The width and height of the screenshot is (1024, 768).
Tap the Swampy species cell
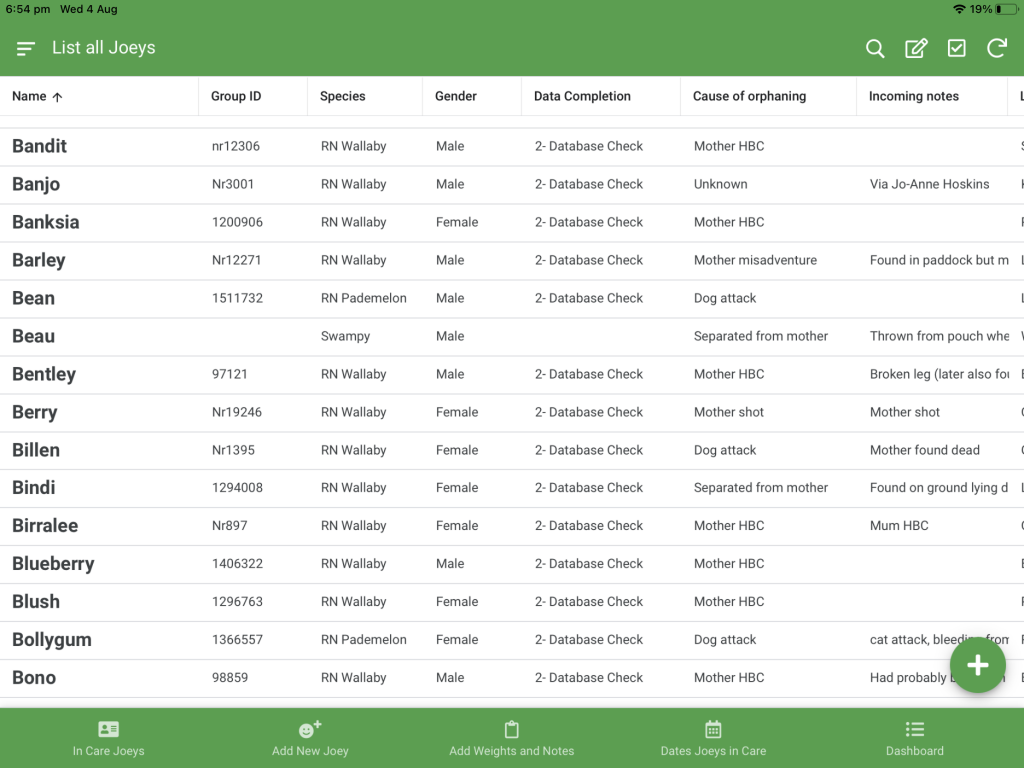[x=345, y=336]
